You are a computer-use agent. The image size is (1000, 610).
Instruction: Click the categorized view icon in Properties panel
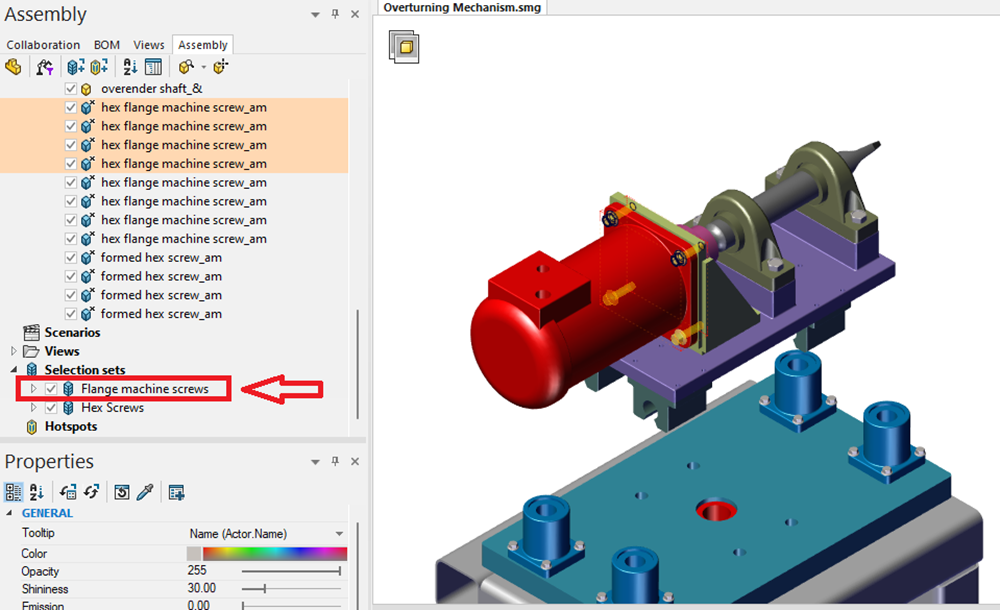coord(13,492)
